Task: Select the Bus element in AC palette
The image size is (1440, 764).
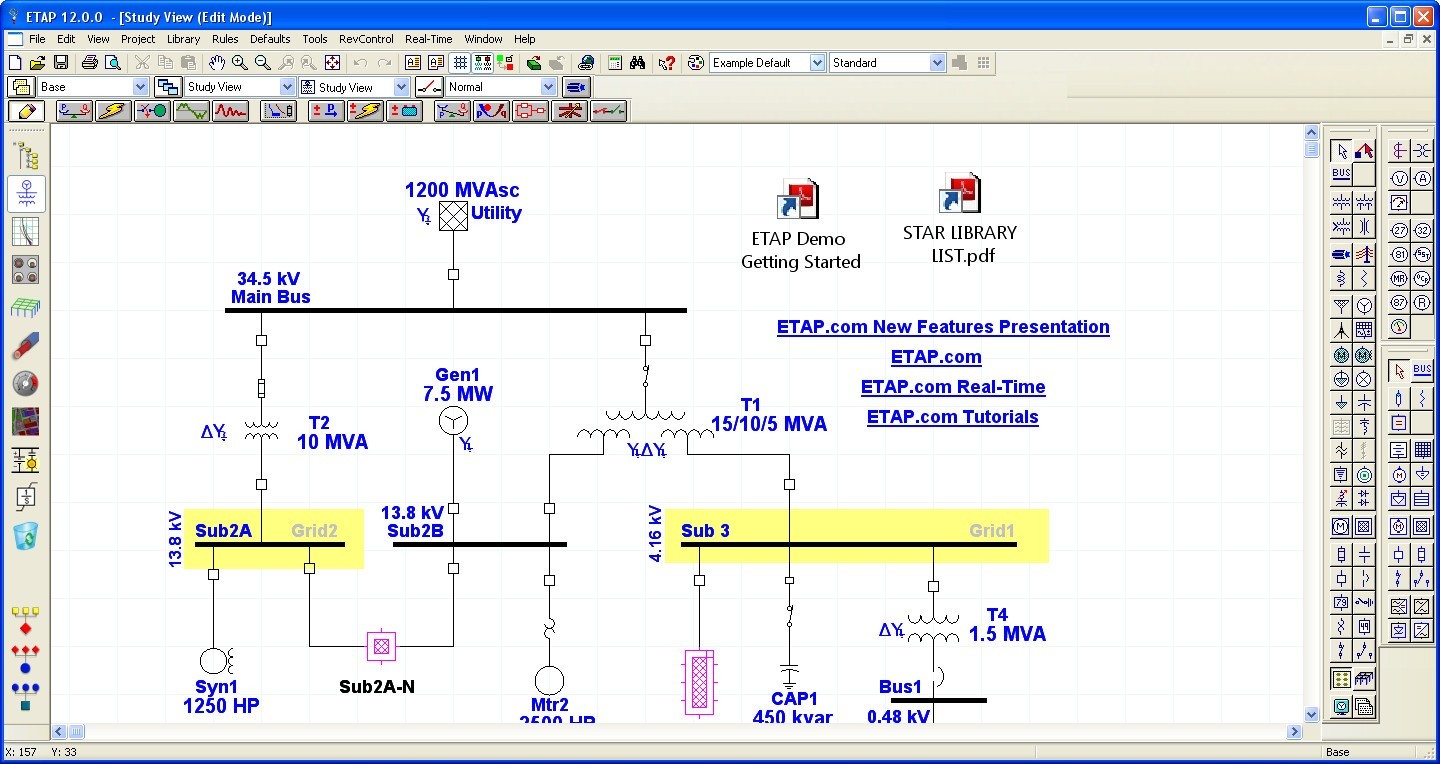Action: click(x=1341, y=175)
